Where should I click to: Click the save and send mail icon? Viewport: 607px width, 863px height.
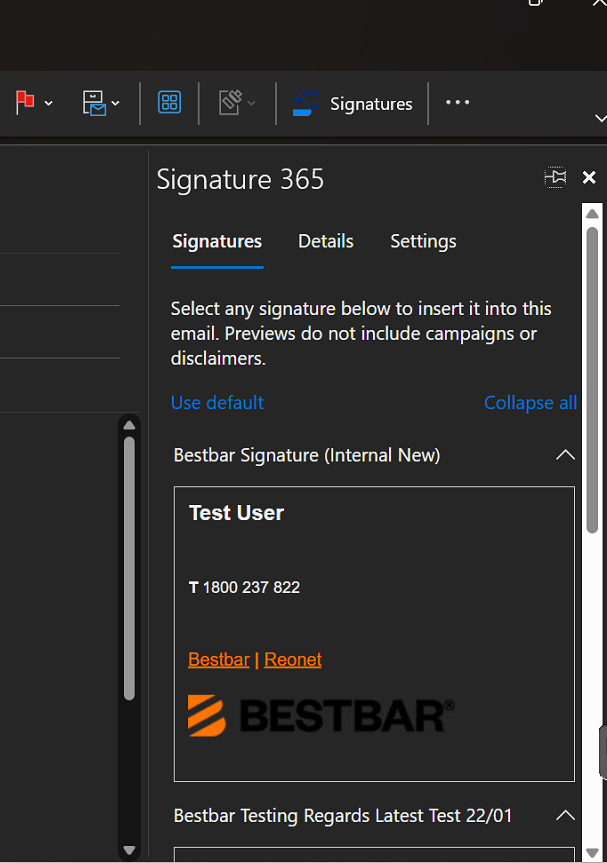[94, 103]
